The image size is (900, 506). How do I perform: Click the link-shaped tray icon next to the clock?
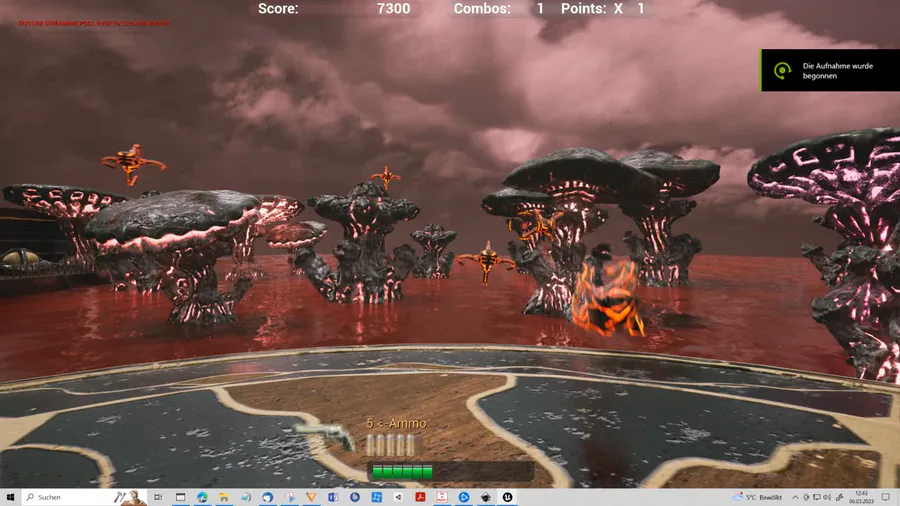(x=839, y=497)
